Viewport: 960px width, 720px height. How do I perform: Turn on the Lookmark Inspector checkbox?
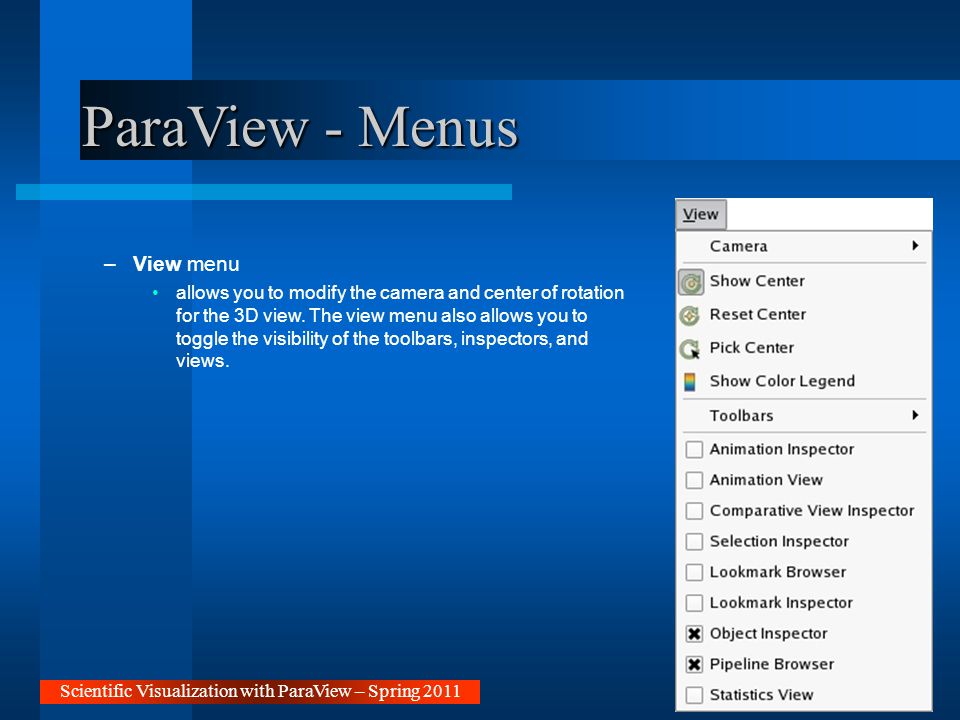[x=694, y=602]
